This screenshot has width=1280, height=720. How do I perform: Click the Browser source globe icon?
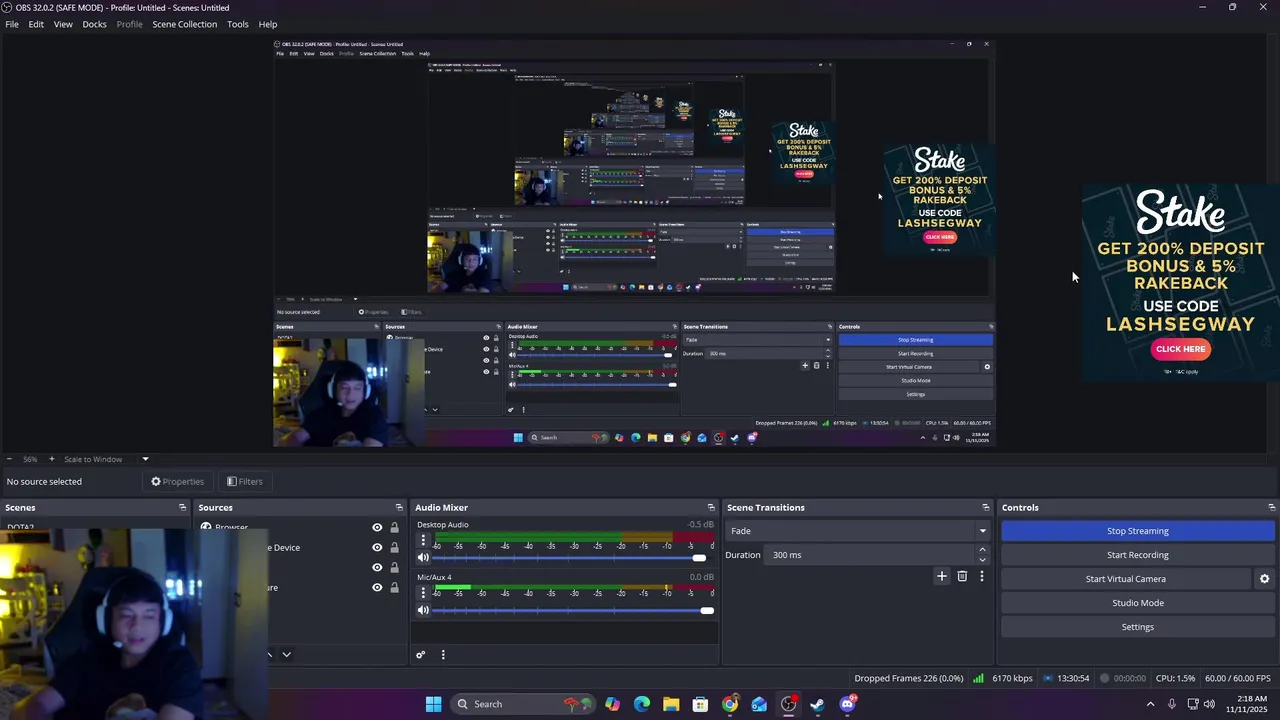pos(206,527)
